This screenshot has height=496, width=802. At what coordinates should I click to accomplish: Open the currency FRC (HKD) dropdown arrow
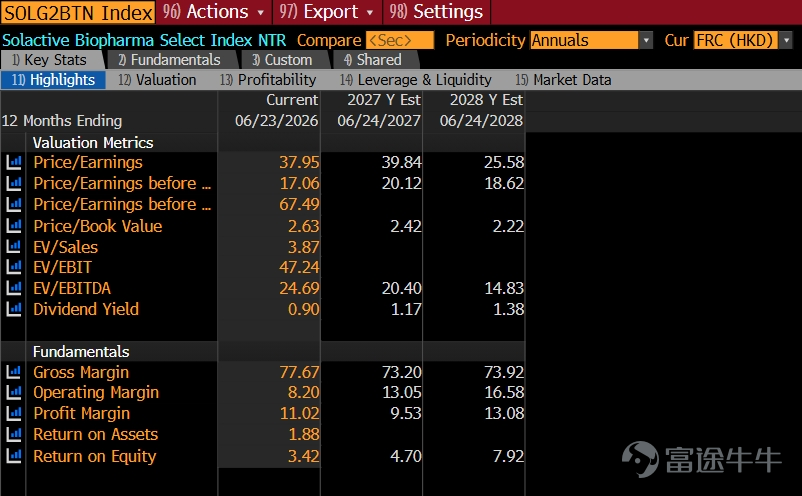tap(786, 40)
